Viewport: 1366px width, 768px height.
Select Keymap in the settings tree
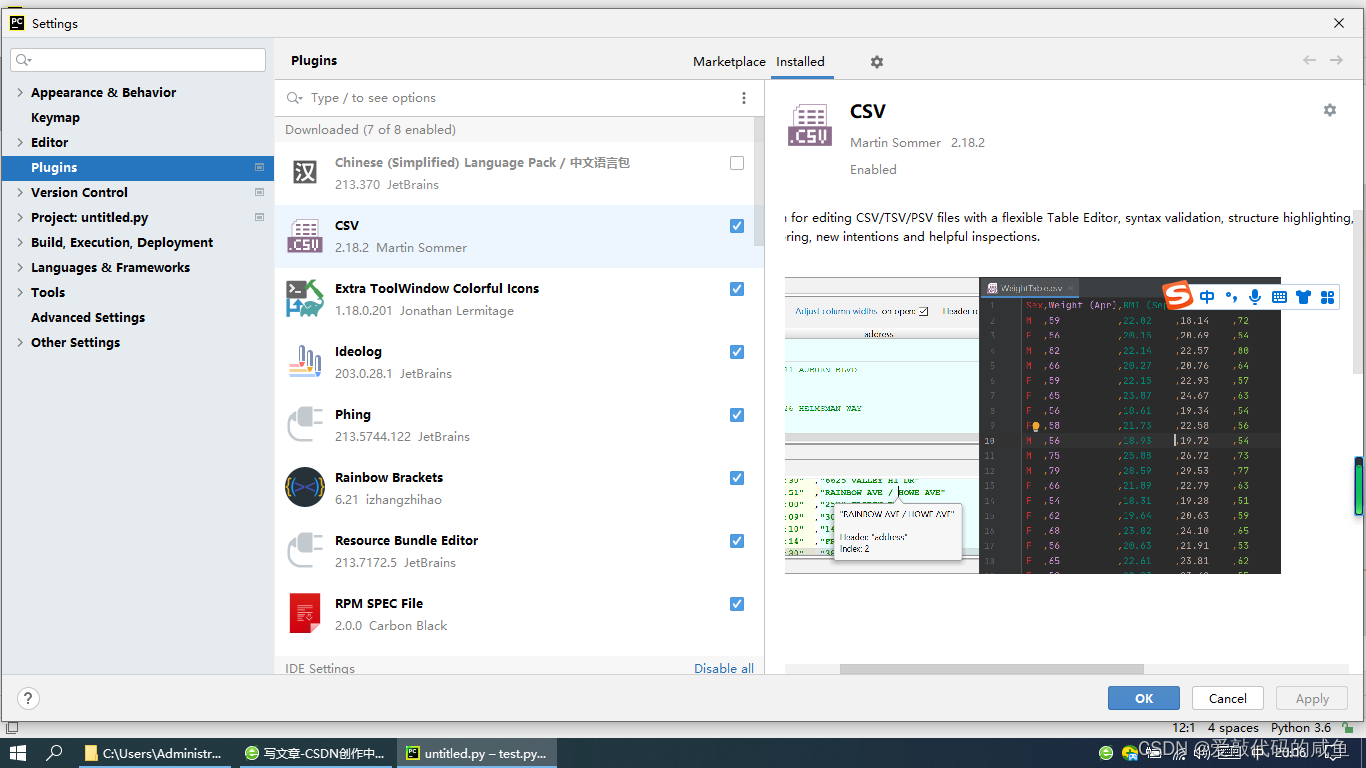click(55, 117)
